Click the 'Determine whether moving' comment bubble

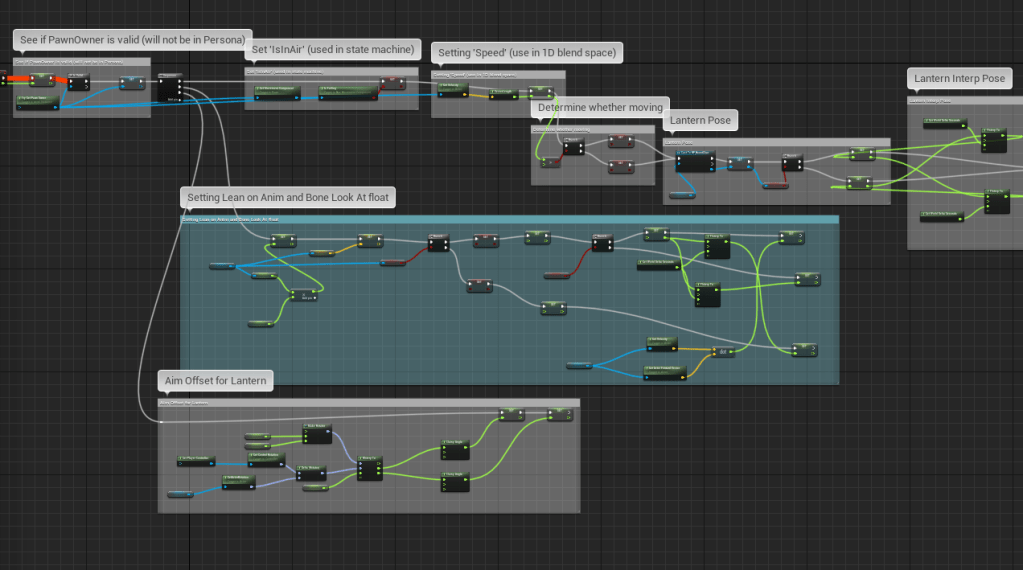600,108
